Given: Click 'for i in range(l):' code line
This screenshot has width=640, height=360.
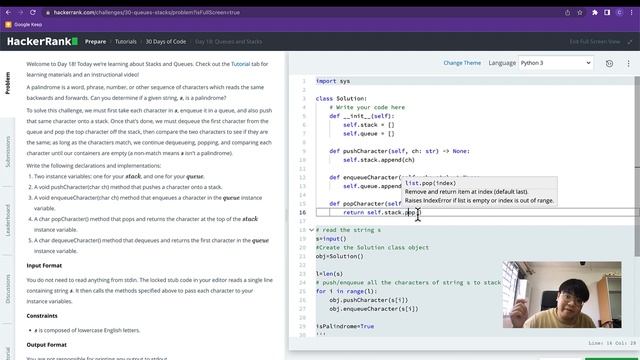Looking at the screenshot, I should click(x=346, y=291).
